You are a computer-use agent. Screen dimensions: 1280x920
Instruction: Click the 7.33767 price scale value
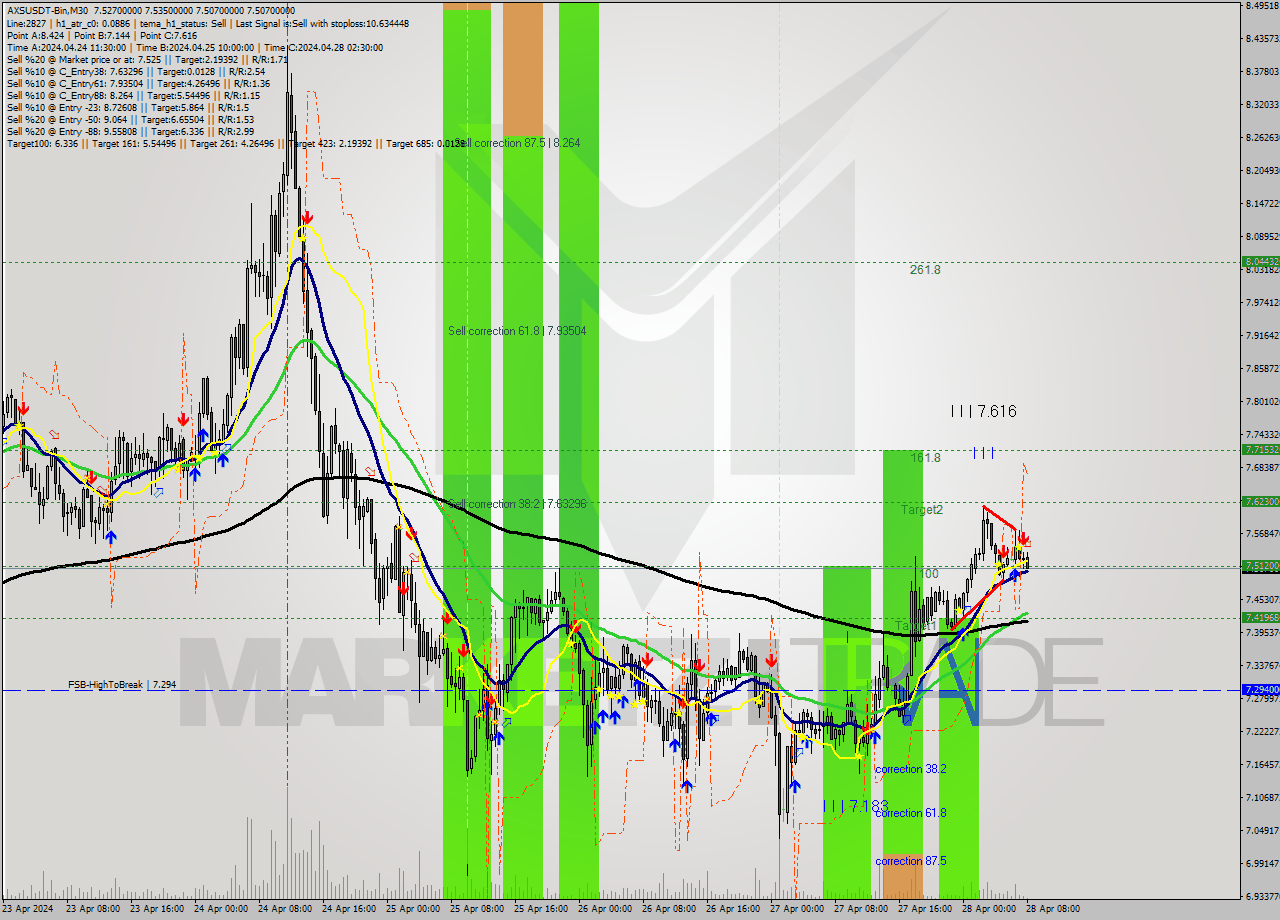click(x=1262, y=665)
